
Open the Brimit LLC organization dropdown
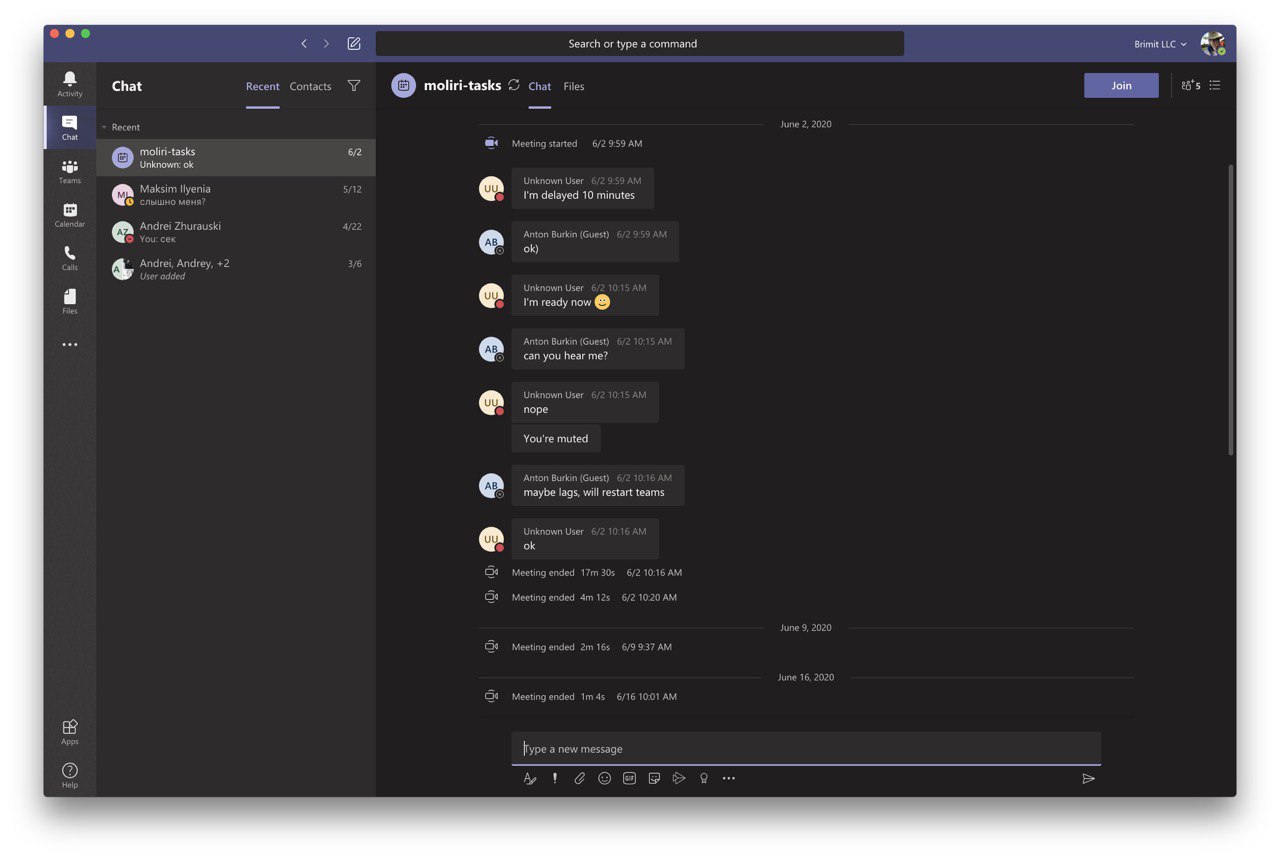pyautogui.click(x=1161, y=44)
